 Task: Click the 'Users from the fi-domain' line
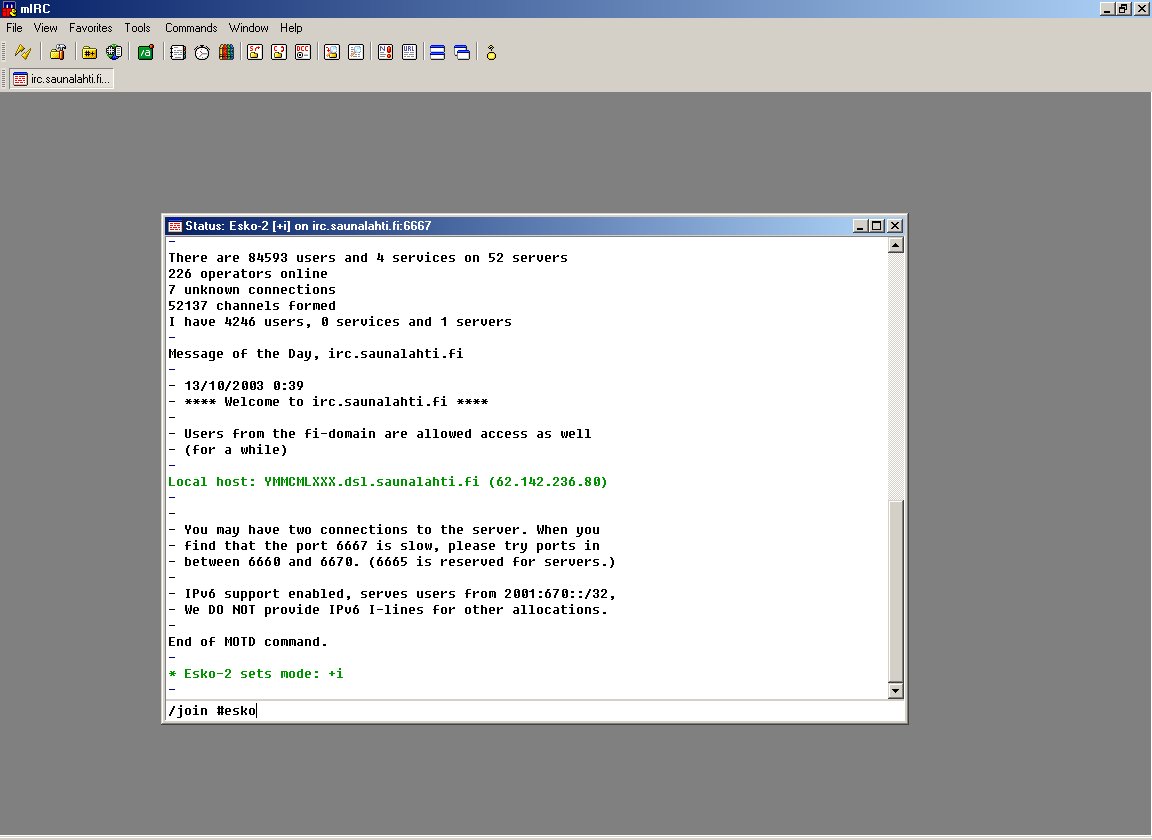pos(380,434)
